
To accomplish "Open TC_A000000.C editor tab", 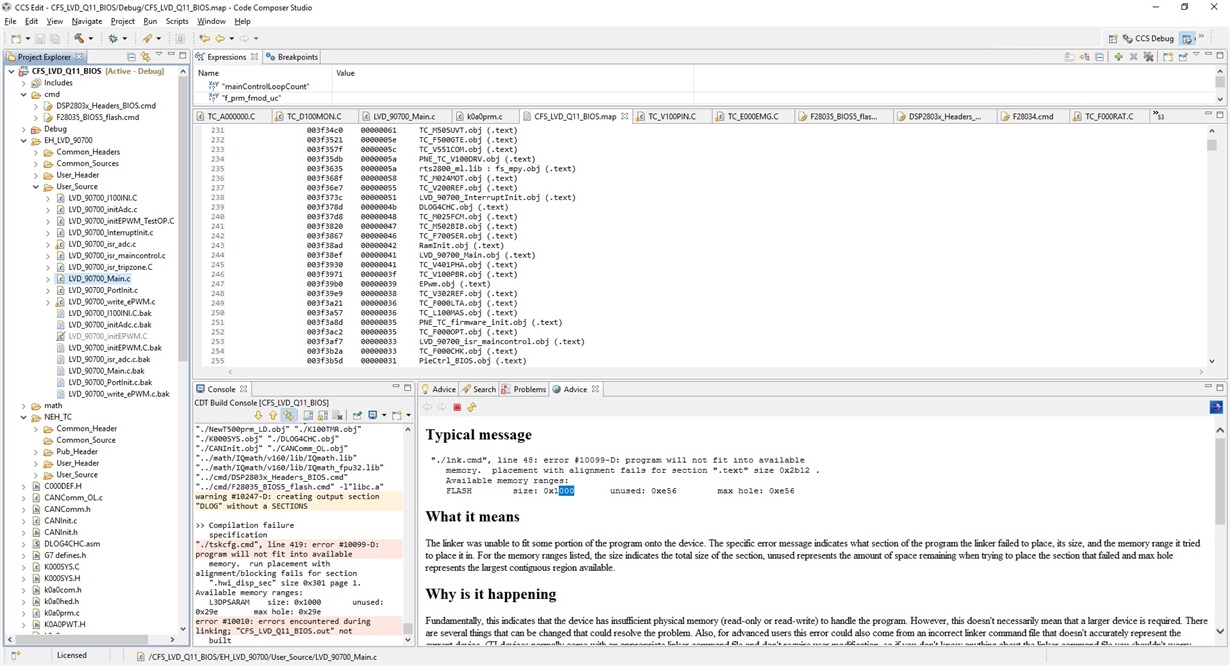I will click(231, 116).
